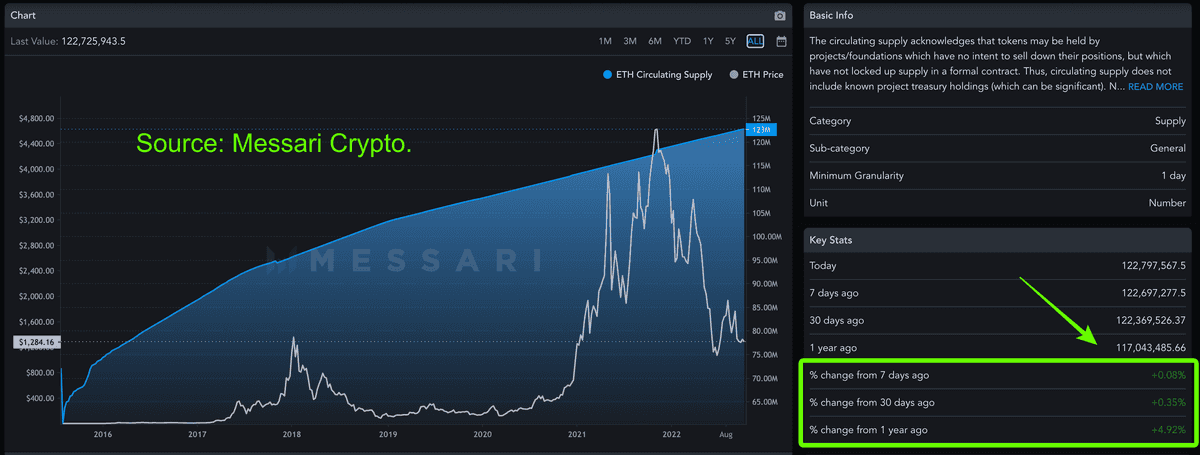Click the 100.00M right axis label
This screenshot has width=1200, height=455.
coord(765,237)
